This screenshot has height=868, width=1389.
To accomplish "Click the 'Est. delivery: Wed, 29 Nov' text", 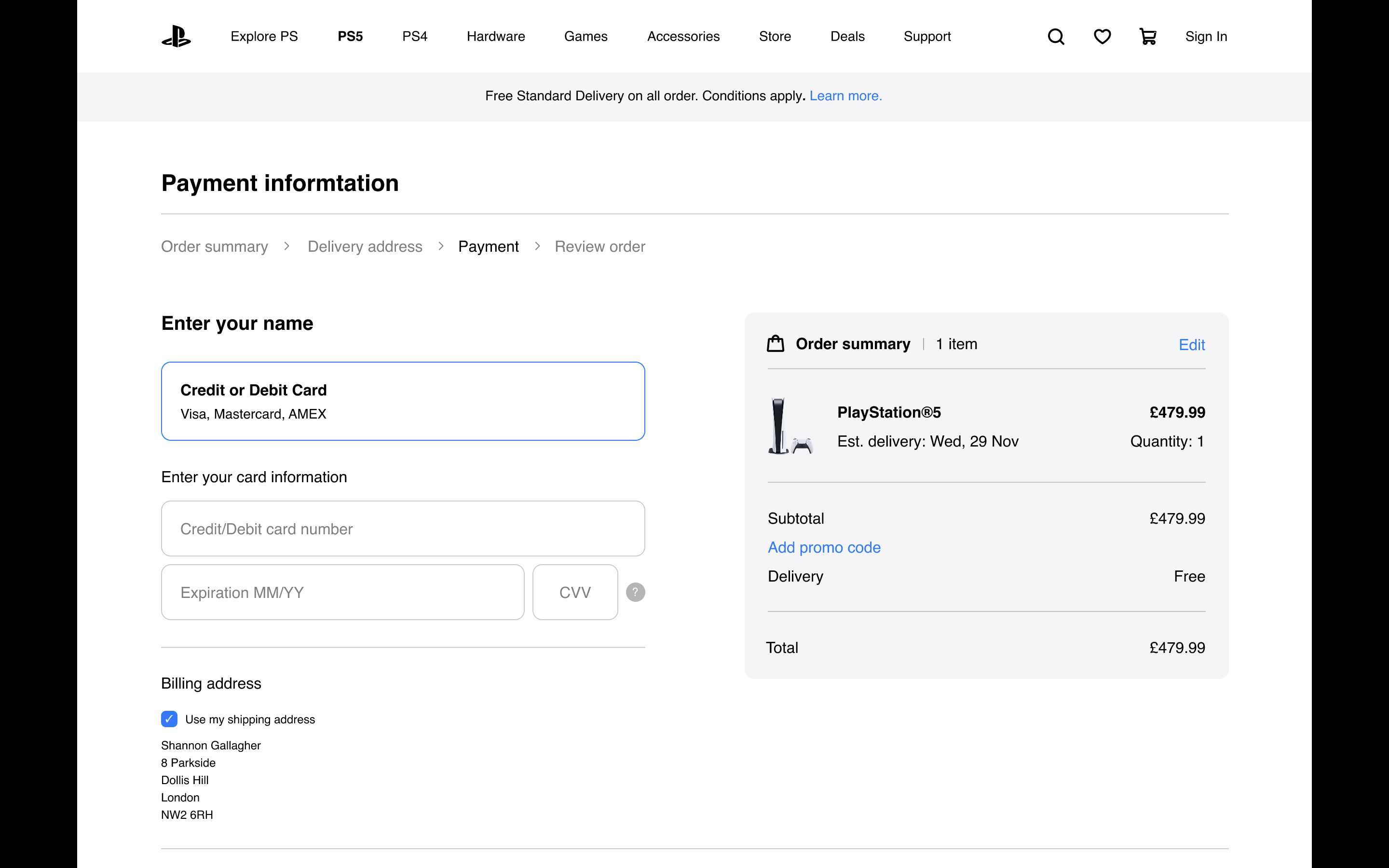I will (927, 441).
